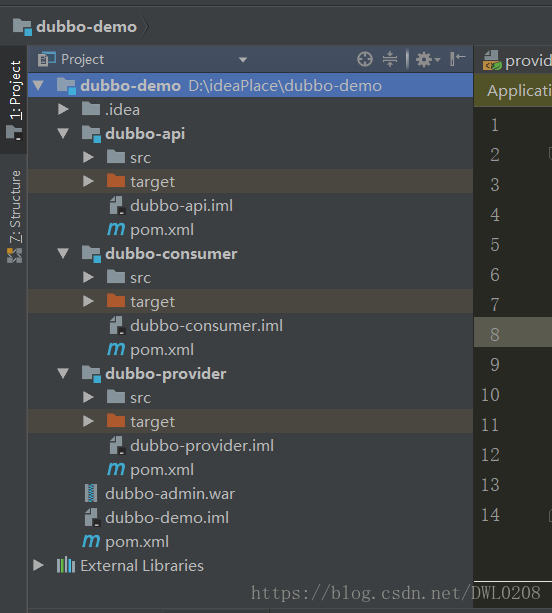
Task: Click the dubbo-demo.iml file icon
Action: tap(92, 518)
